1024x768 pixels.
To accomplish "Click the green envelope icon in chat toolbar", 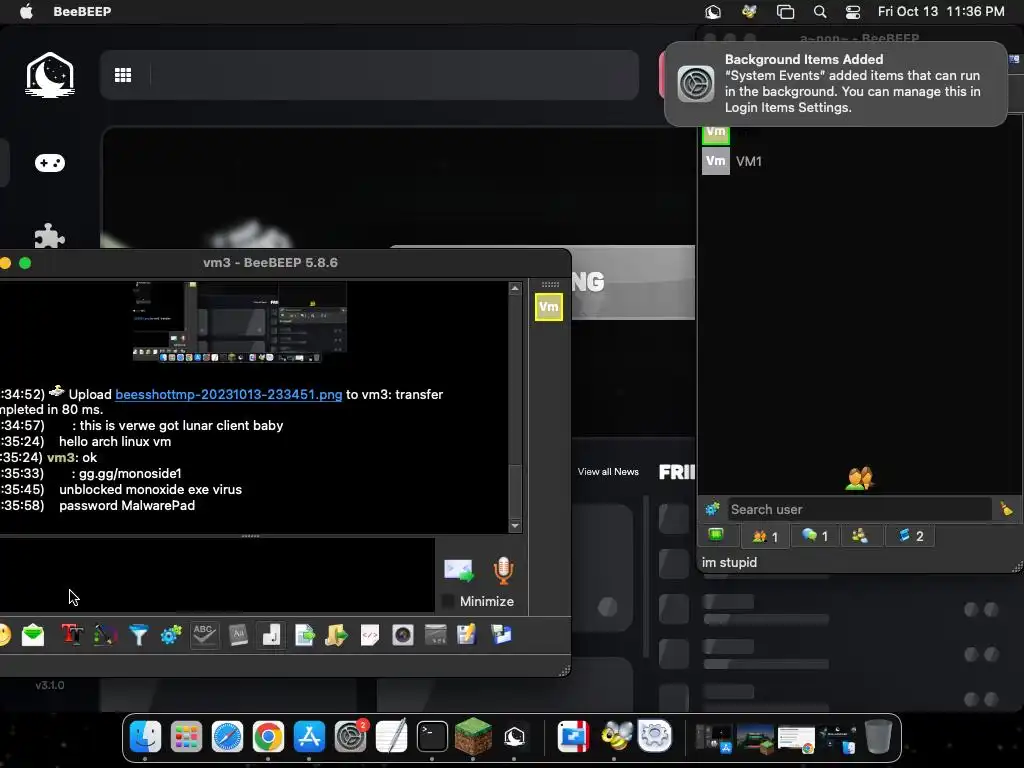I will point(33,635).
